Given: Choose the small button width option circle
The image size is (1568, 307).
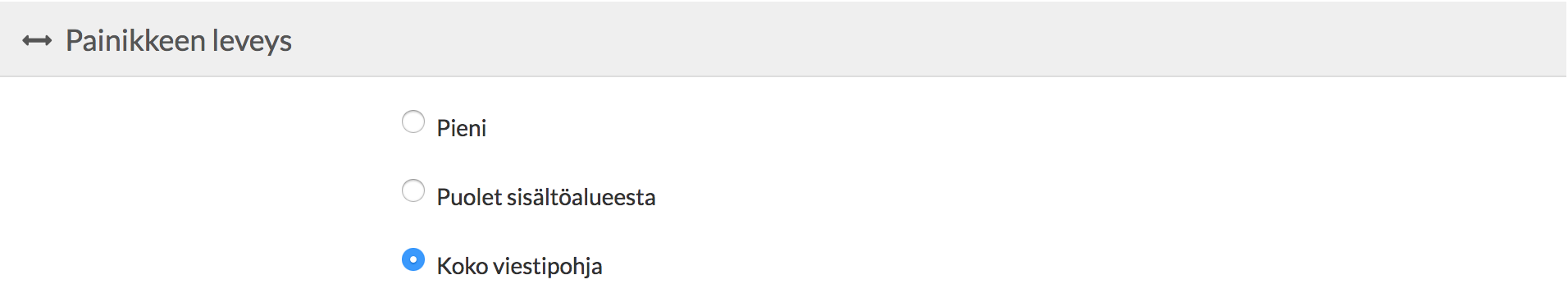Looking at the screenshot, I should click(x=413, y=121).
